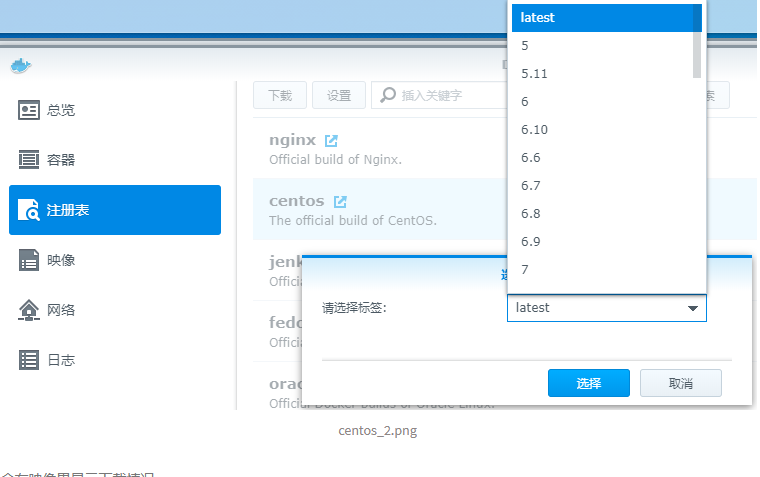Click the 日志 log sidebar icon
760x477 pixels.
[x=29, y=360]
